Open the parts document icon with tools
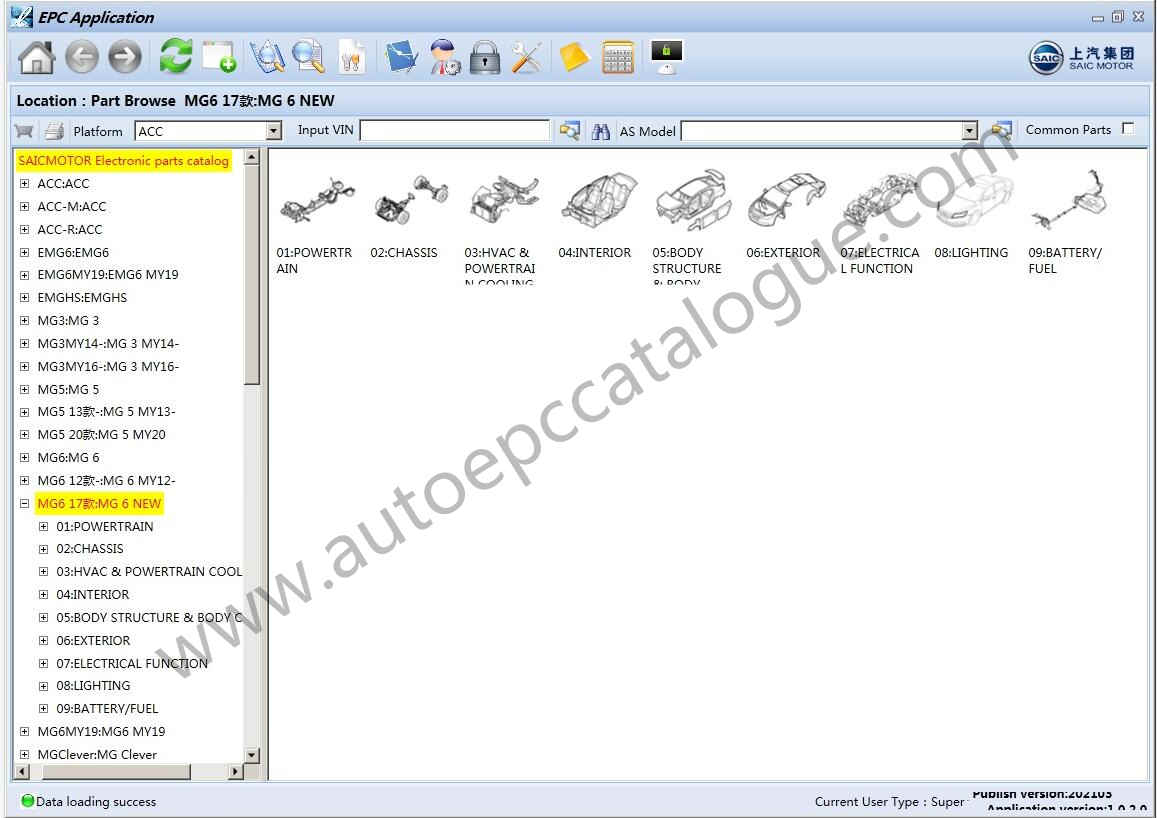Viewport: 1157px width, 818px height. point(352,57)
